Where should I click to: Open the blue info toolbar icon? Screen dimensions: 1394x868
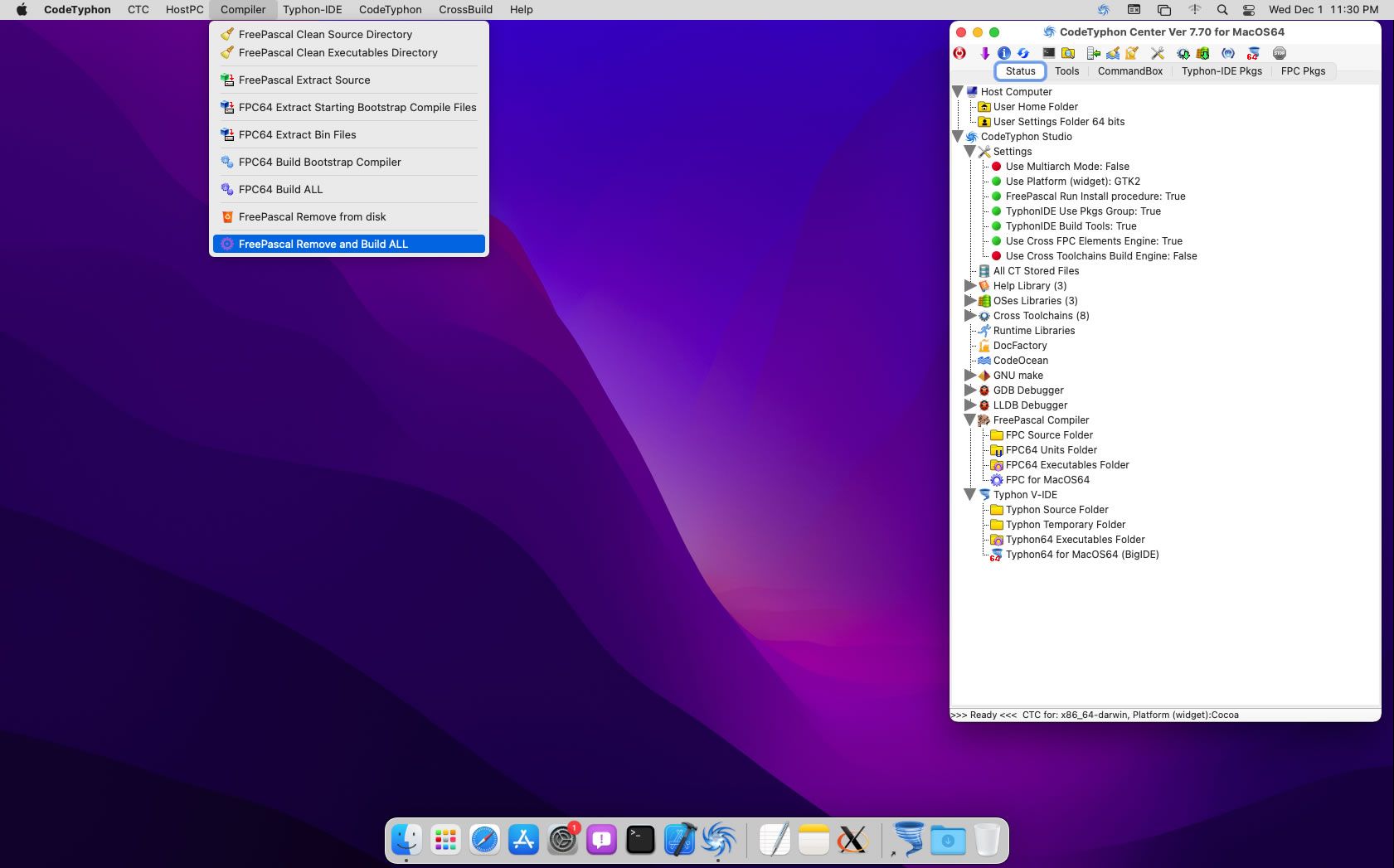[1004, 53]
